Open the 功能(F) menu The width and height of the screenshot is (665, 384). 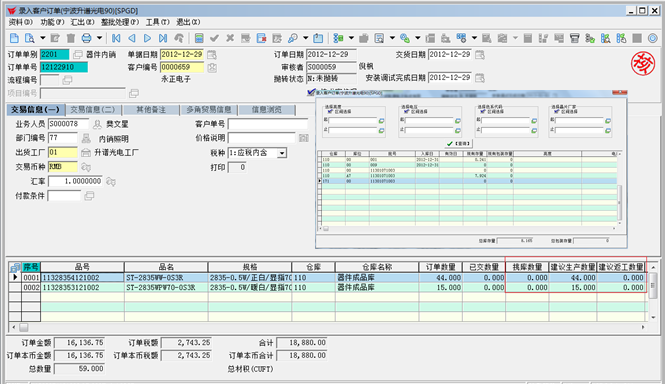tap(52, 22)
